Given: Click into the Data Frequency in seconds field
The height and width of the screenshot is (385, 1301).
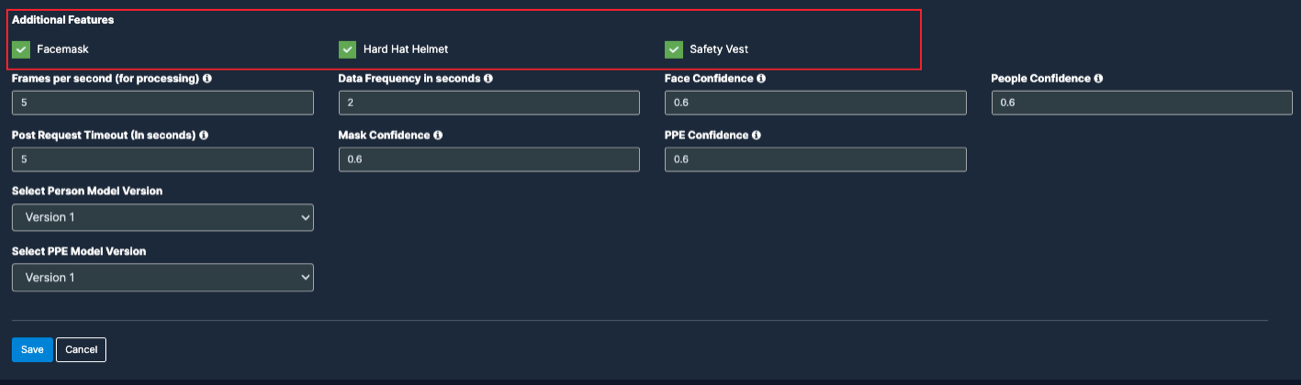Looking at the screenshot, I should tap(489, 103).
